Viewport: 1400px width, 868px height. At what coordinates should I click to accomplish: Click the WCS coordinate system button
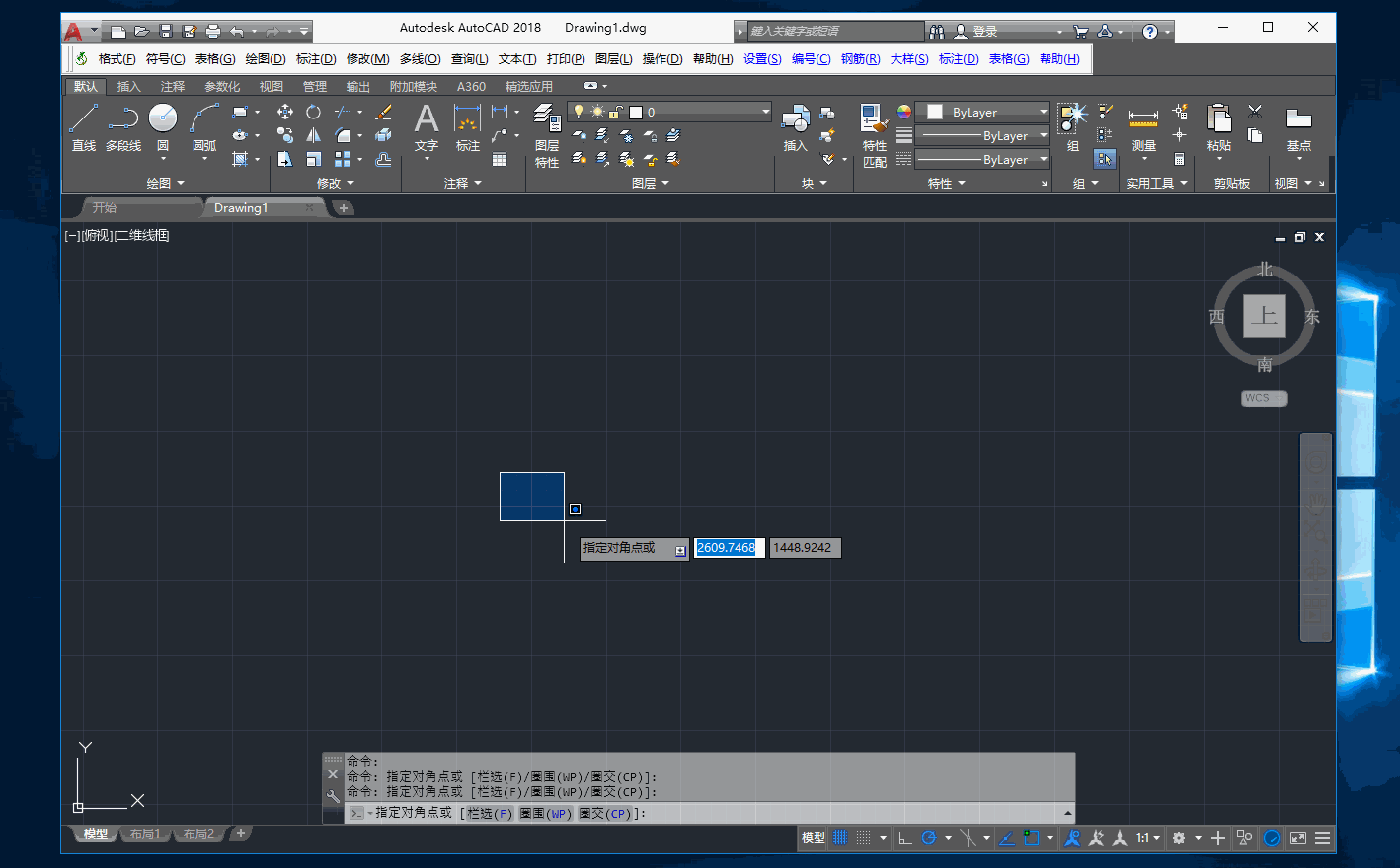[x=1265, y=398]
